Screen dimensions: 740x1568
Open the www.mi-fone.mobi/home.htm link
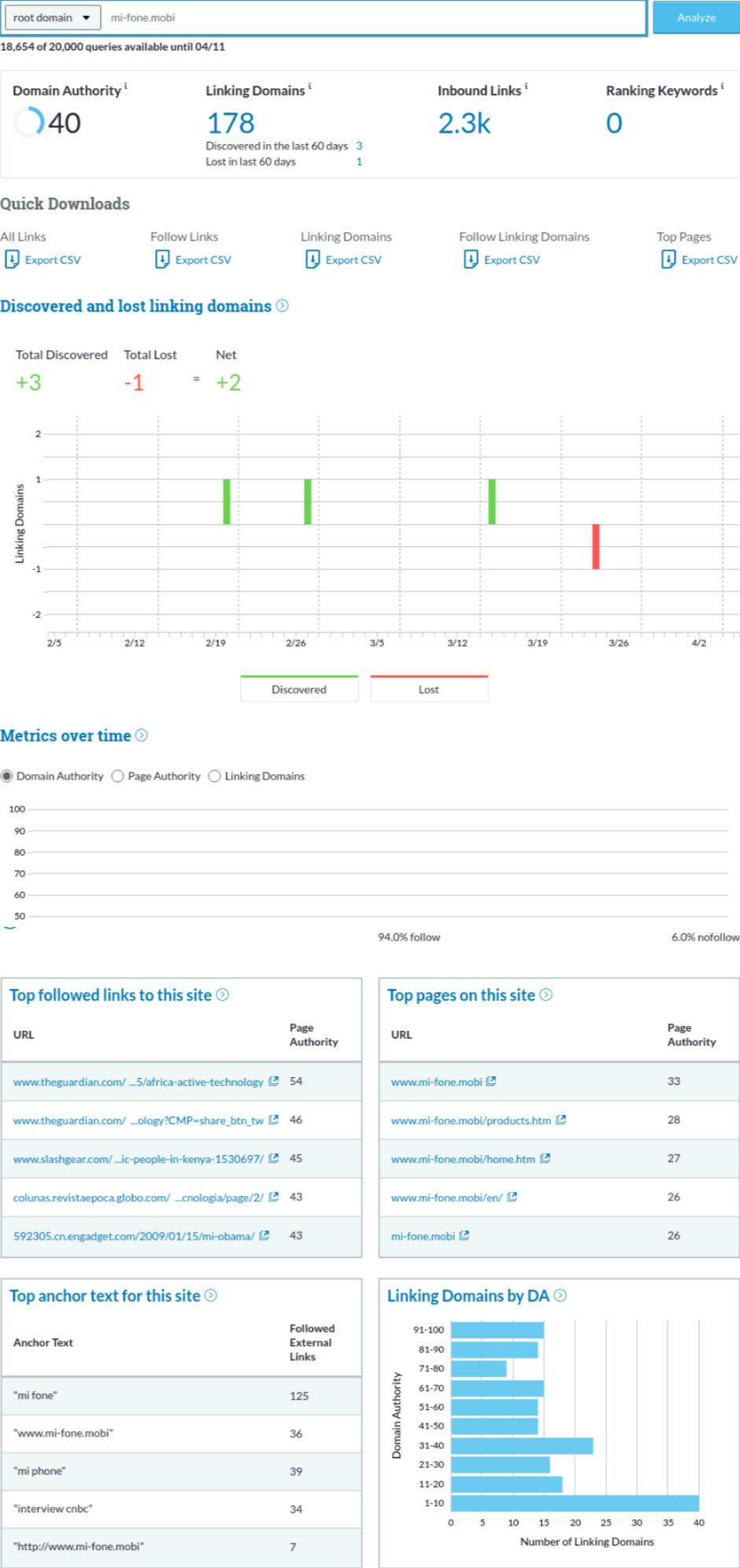pyautogui.click(x=463, y=1159)
